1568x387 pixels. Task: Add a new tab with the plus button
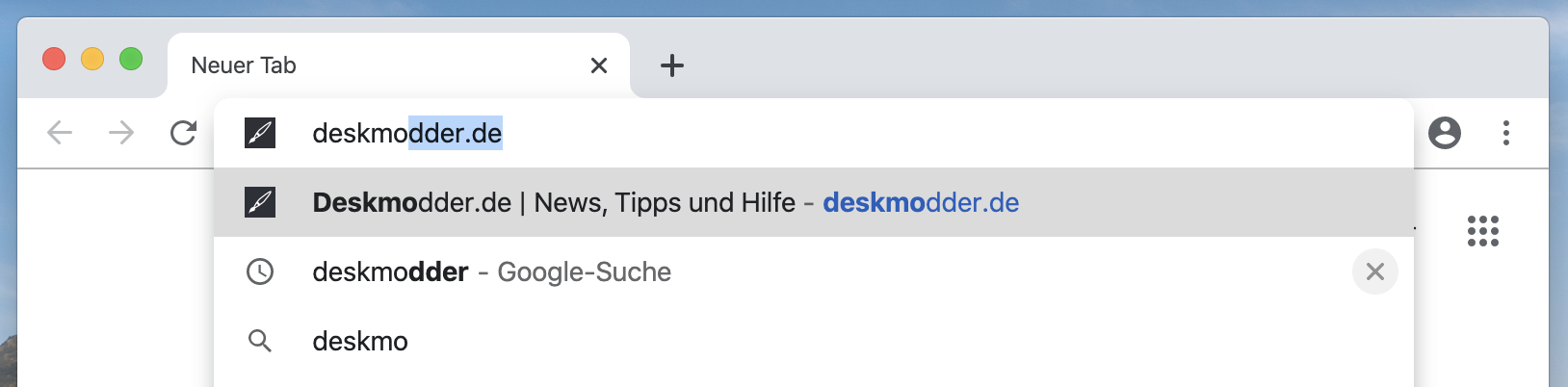point(672,65)
